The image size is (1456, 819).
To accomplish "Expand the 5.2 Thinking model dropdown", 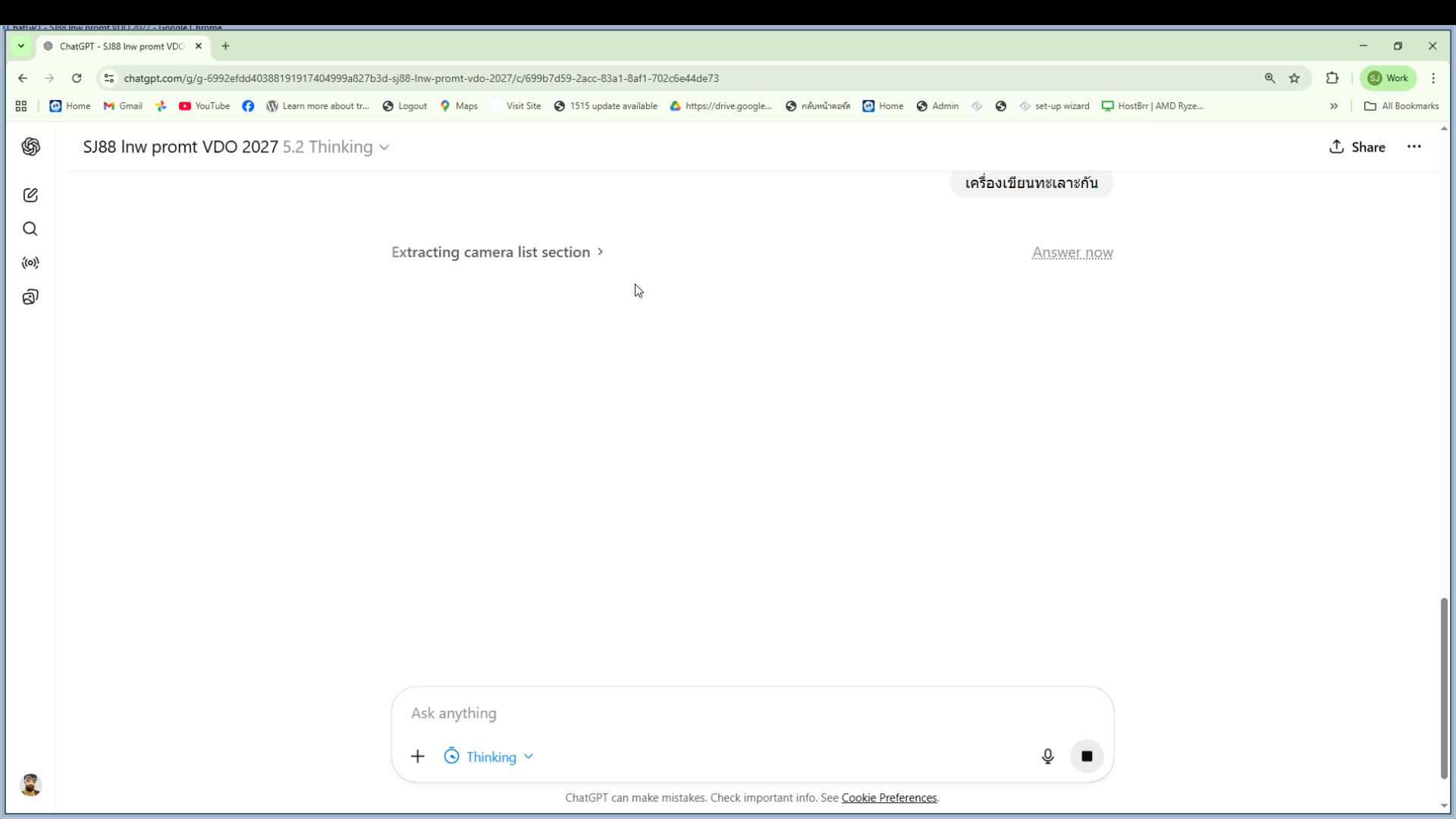I will point(336,147).
